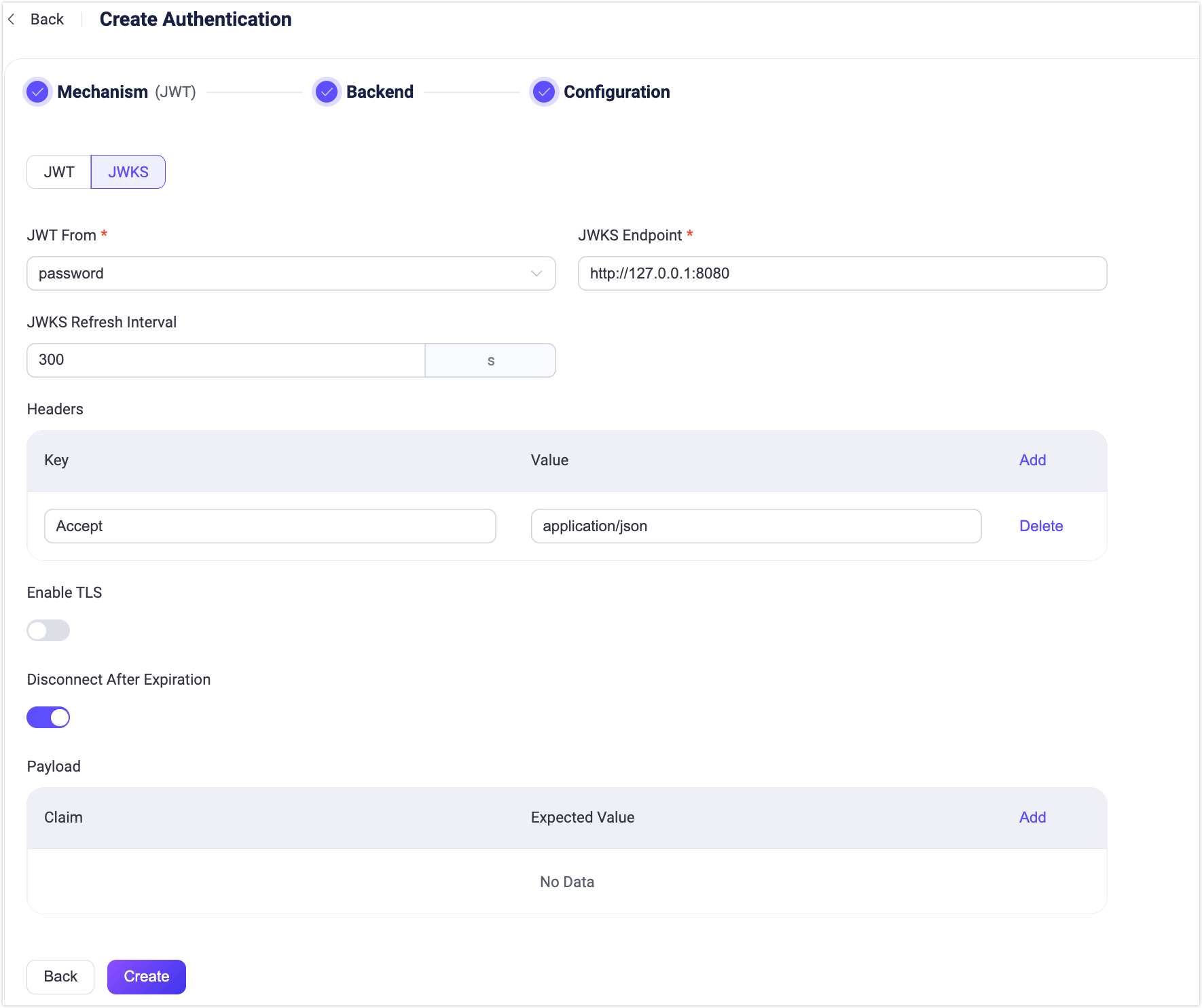Add a new Headers row

(x=1032, y=460)
